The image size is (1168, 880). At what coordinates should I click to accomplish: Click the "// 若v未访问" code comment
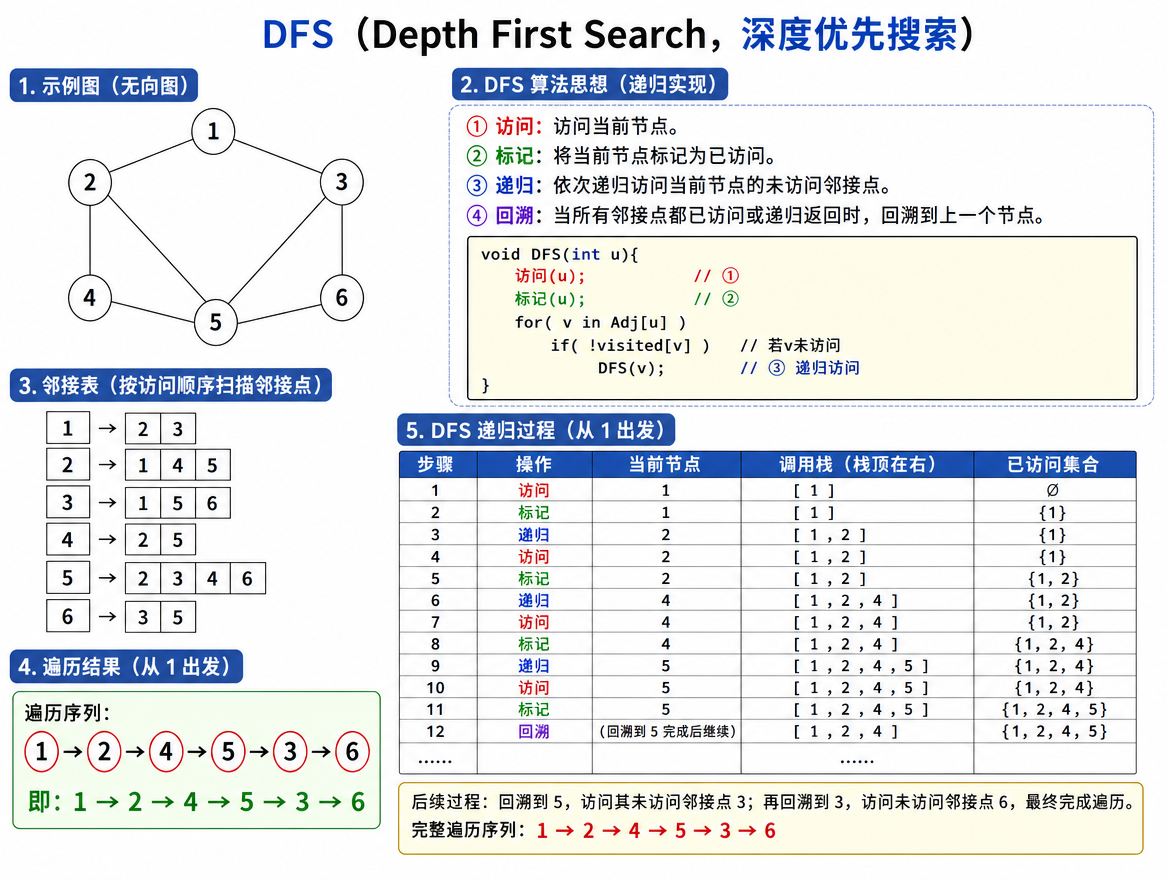click(x=790, y=345)
